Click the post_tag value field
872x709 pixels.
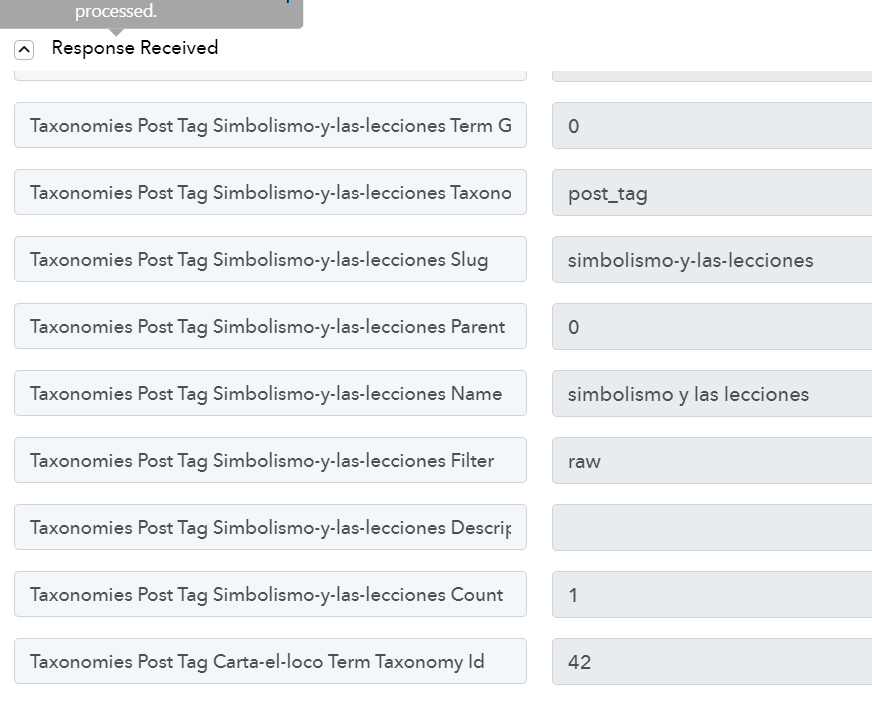click(712, 193)
